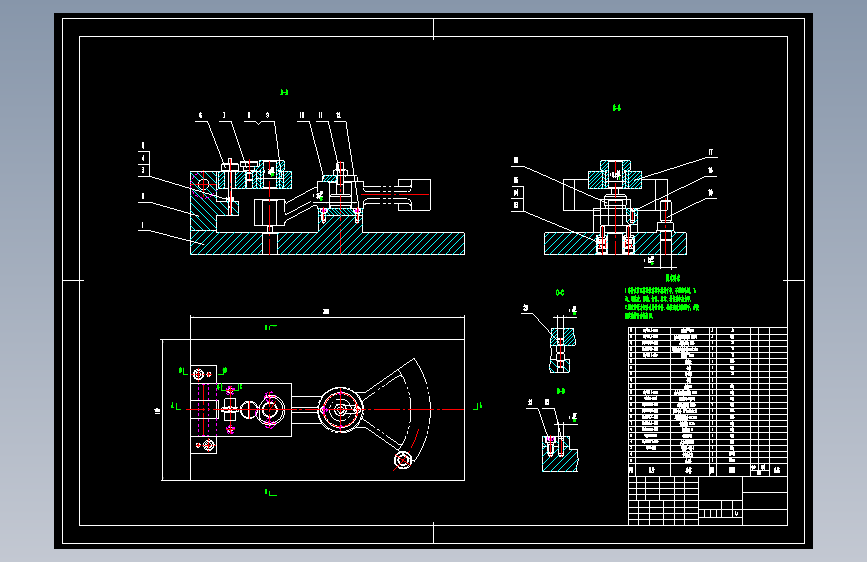Select the large circular boss in the plan view

point(341,410)
